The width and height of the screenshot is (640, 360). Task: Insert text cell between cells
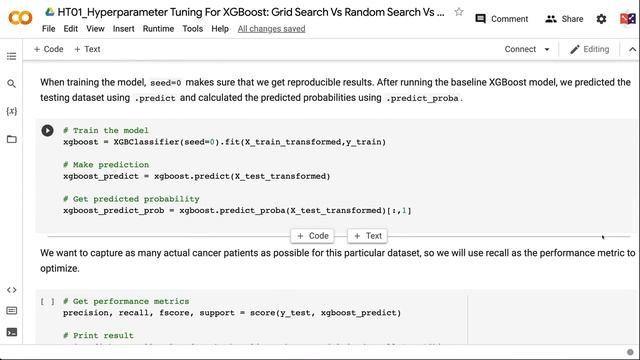coord(367,236)
